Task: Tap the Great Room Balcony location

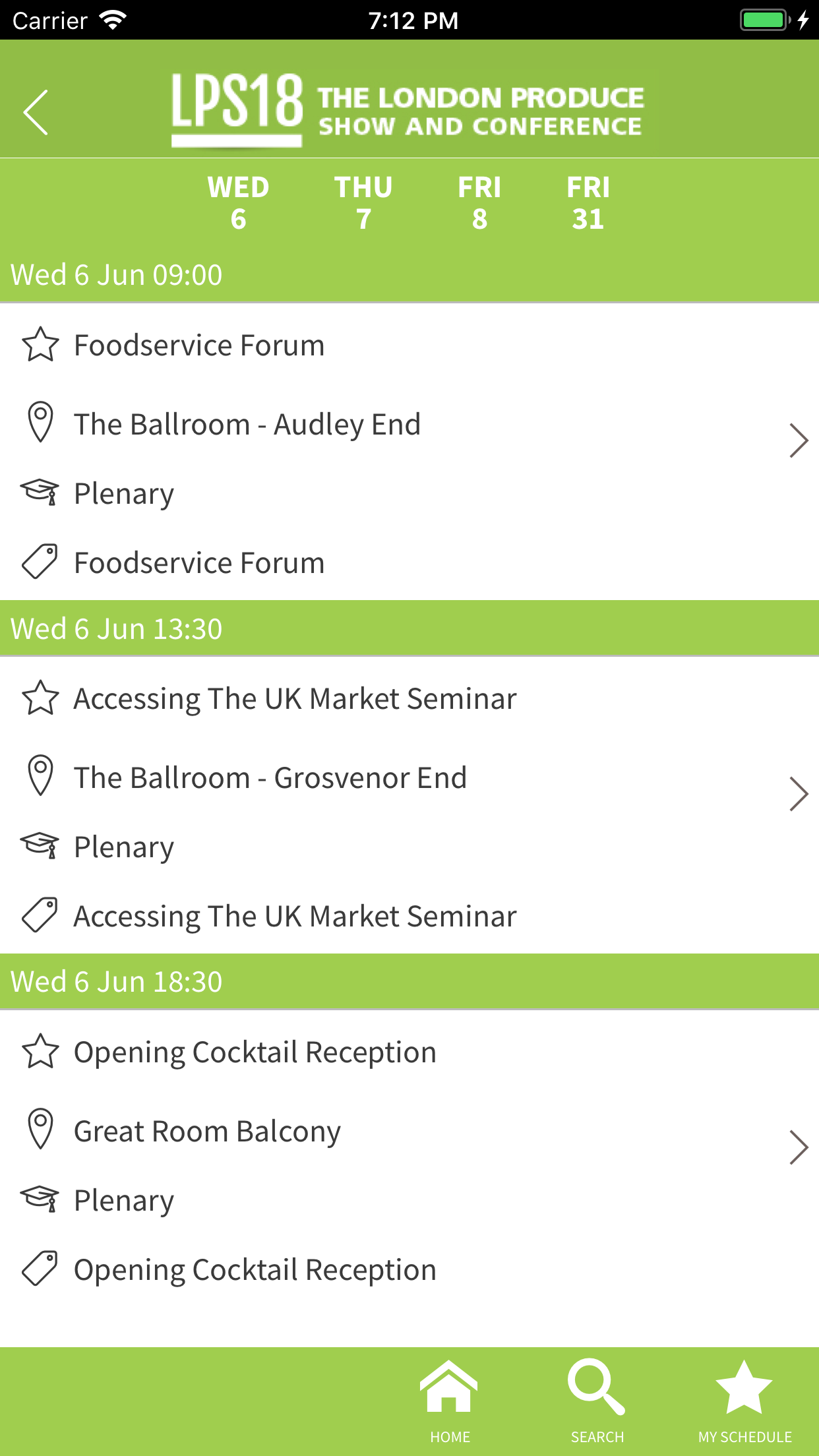Action: coord(207,1131)
